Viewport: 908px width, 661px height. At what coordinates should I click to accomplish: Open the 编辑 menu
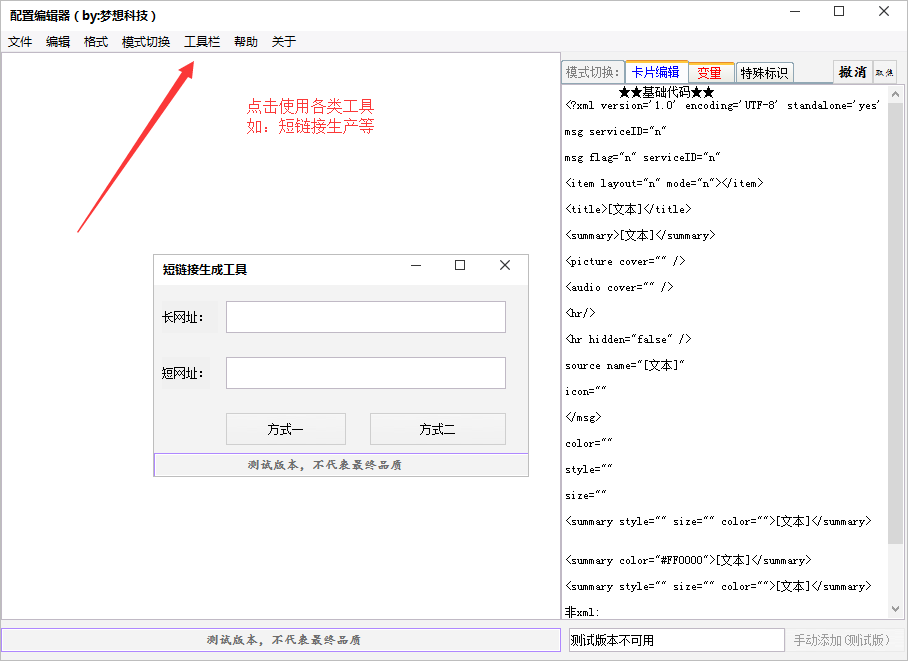(57, 41)
